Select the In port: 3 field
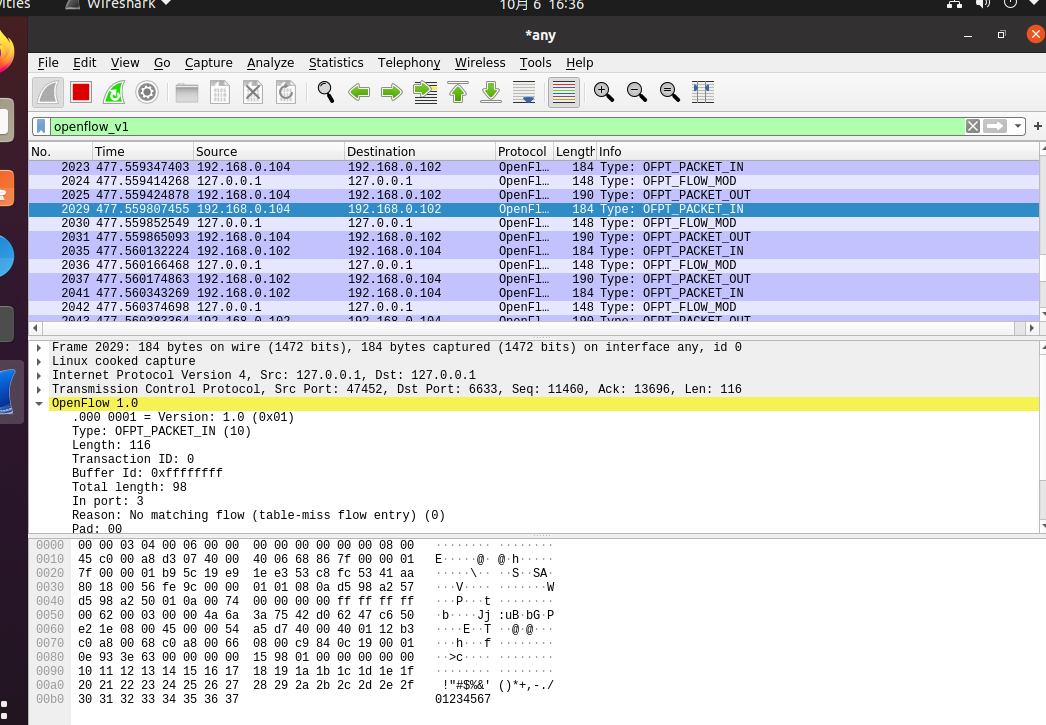This screenshot has width=1046, height=725. point(107,501)
